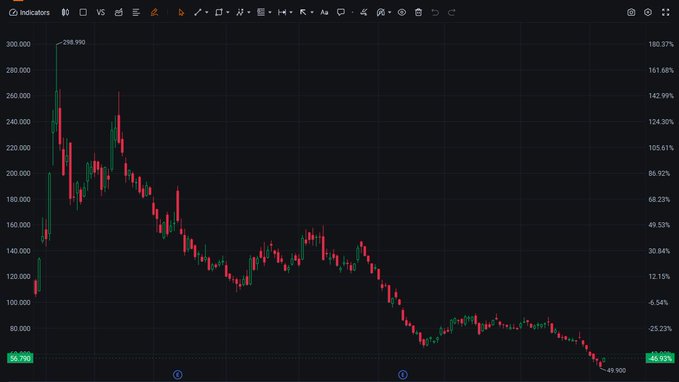
Task: Open the VS compare tool
Action: (101, 13)
